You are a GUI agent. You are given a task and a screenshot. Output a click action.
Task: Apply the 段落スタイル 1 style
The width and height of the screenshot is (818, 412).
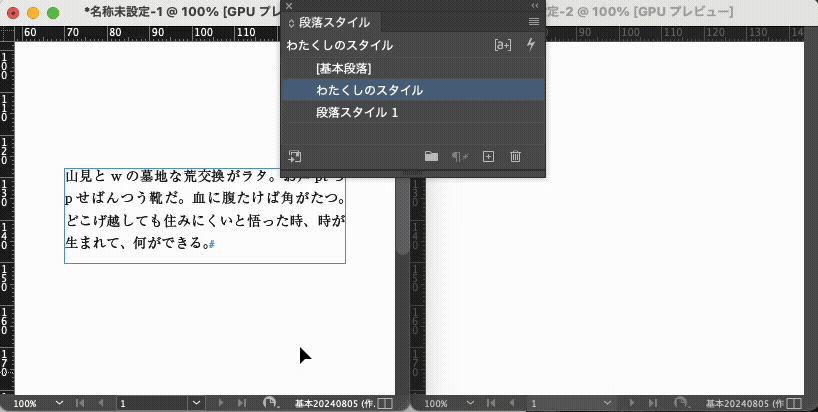(x=356, y=112)
